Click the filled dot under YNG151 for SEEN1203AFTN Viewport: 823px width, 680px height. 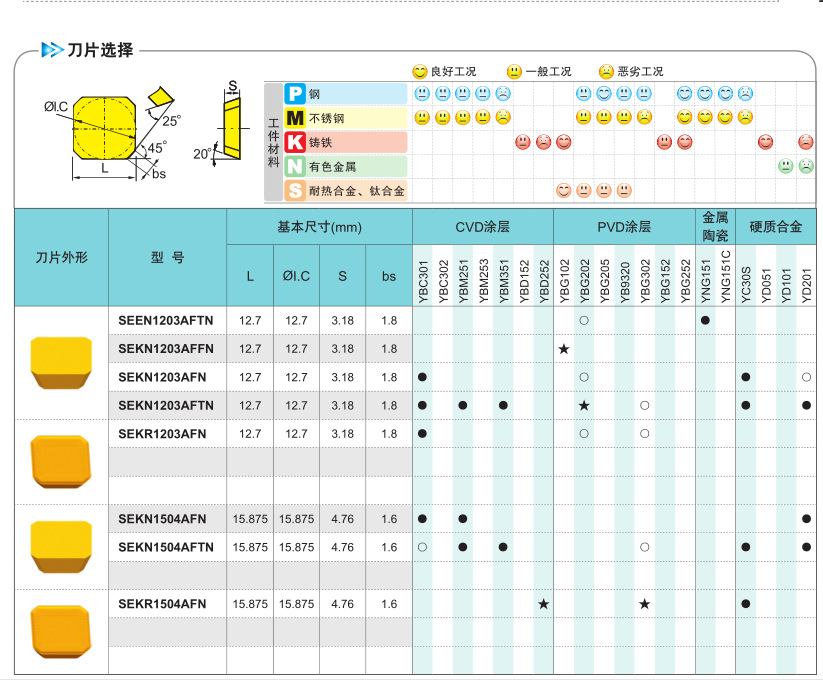pyautogui.click(x=705, y=321)
